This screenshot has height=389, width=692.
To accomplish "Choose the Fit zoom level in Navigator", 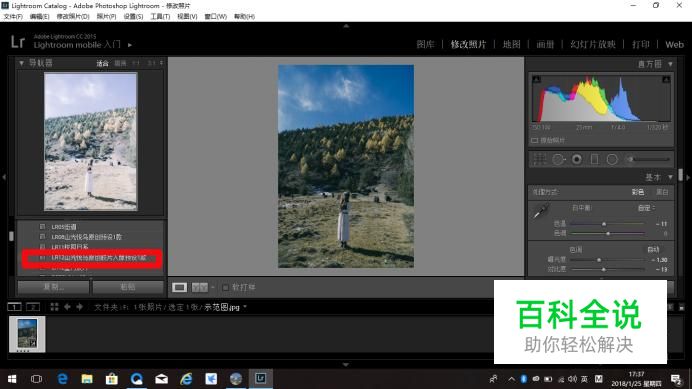I will pos(102,63).
